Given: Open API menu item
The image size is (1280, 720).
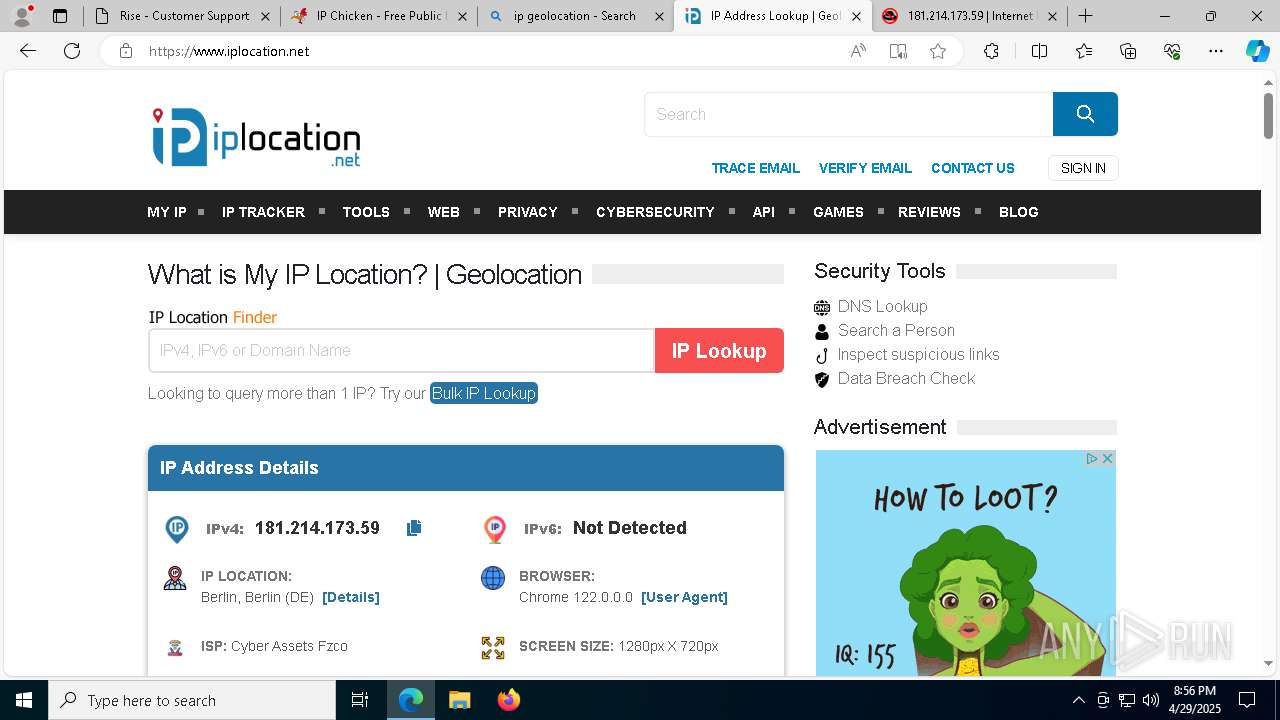Looking at the screenshot, I should 764,212.
